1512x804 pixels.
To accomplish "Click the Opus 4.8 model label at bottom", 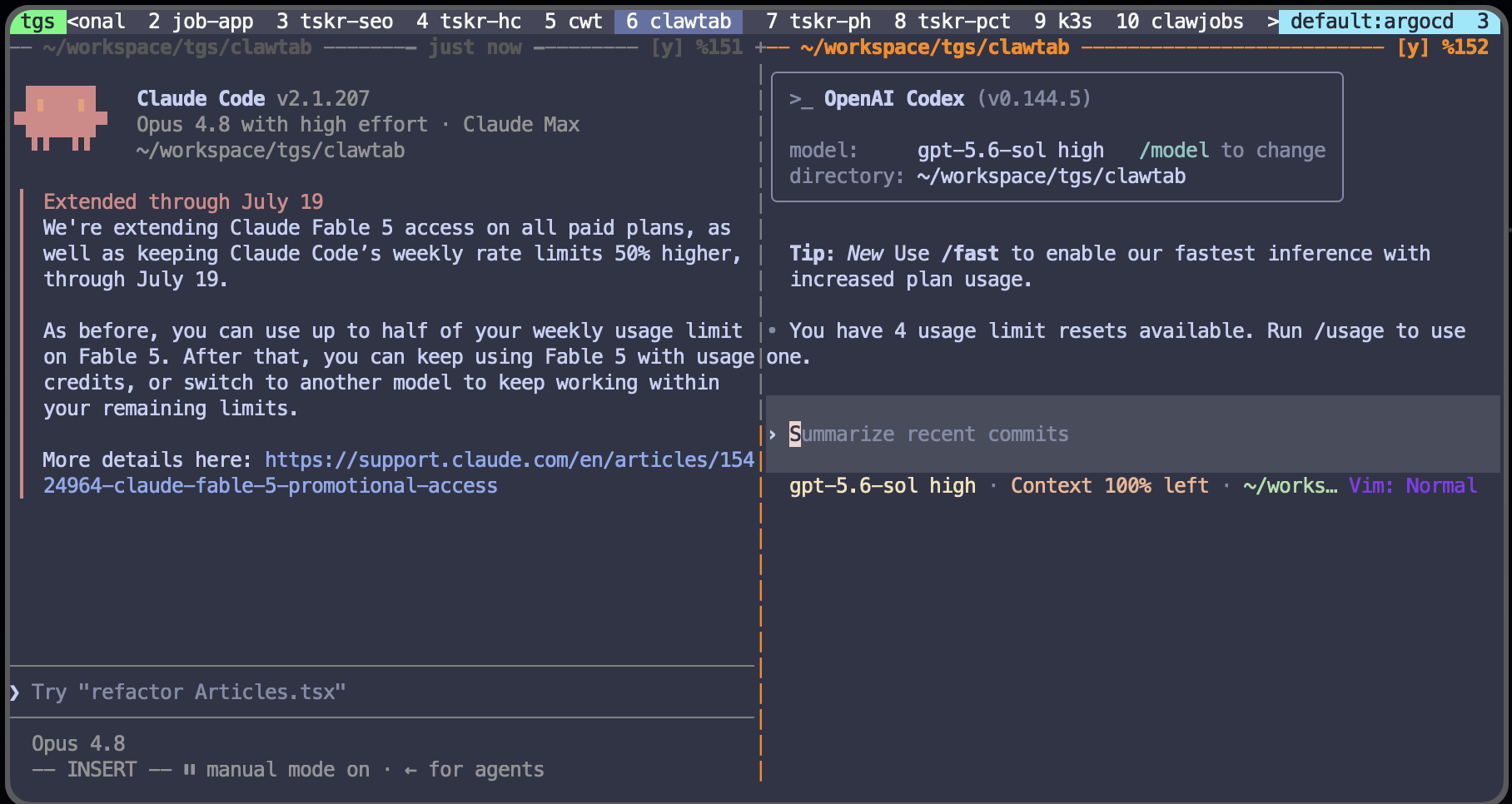I will (x=78, y=744).
